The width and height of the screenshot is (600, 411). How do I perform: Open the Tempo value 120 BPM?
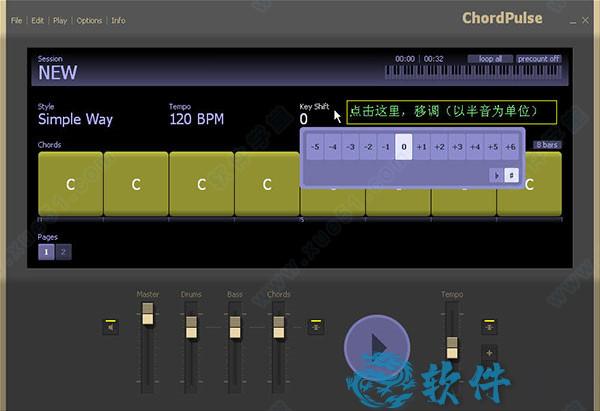pyautogui.click(x=196, y=119)
